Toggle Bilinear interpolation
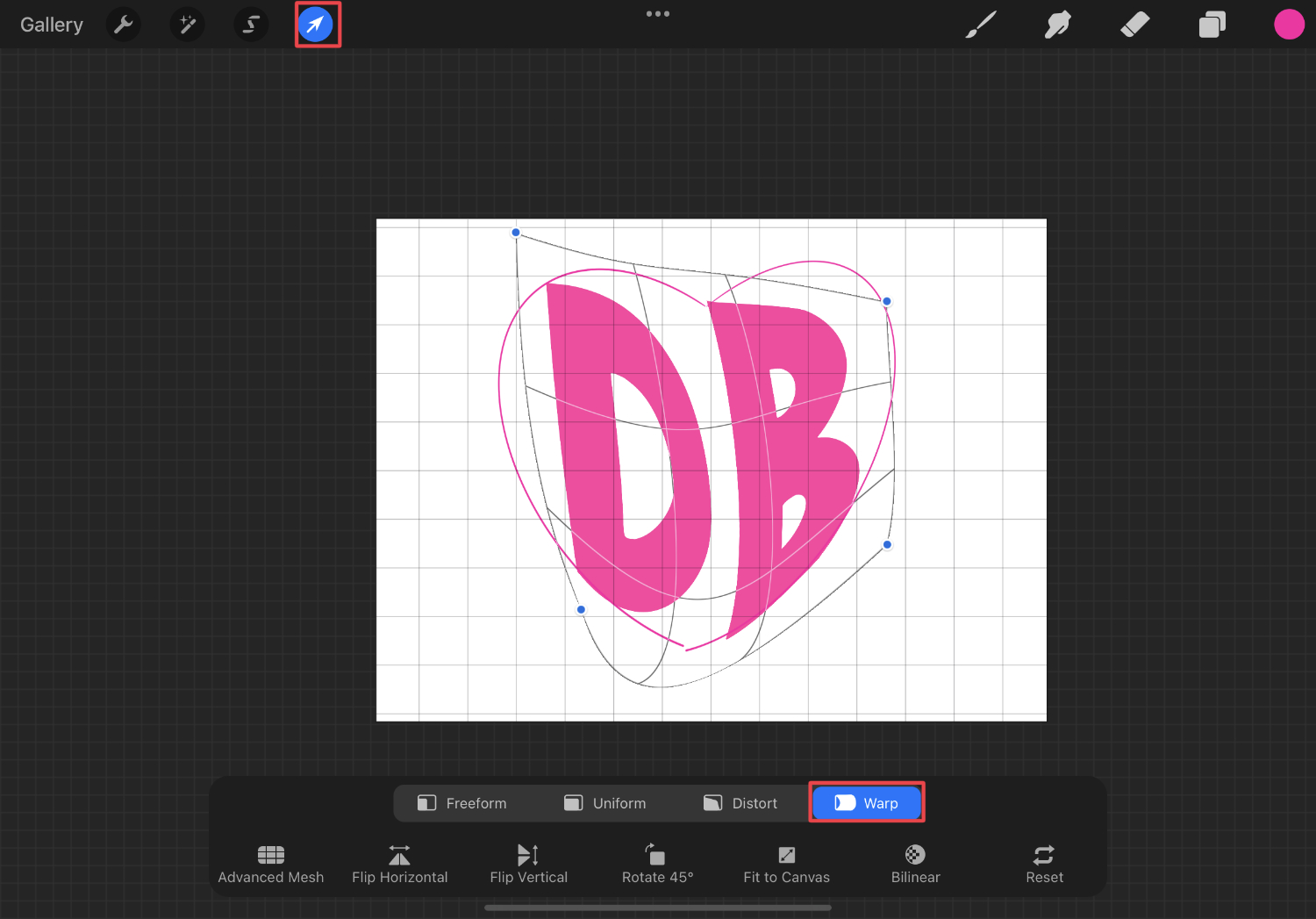Image resolution: width=1316 pixels, height=919 pixels. point(914,863)
